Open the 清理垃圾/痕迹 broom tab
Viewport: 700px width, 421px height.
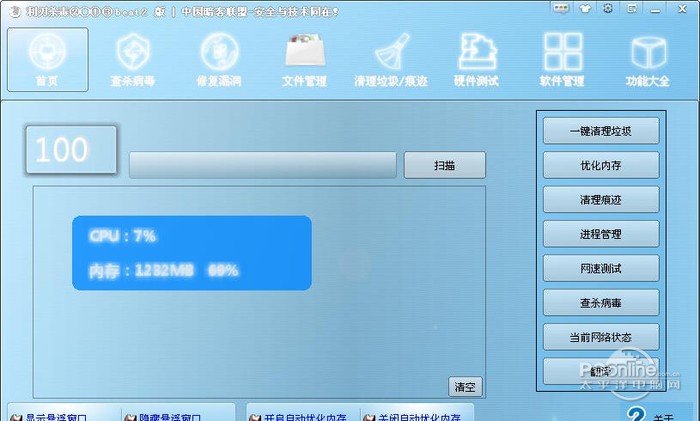391,60
